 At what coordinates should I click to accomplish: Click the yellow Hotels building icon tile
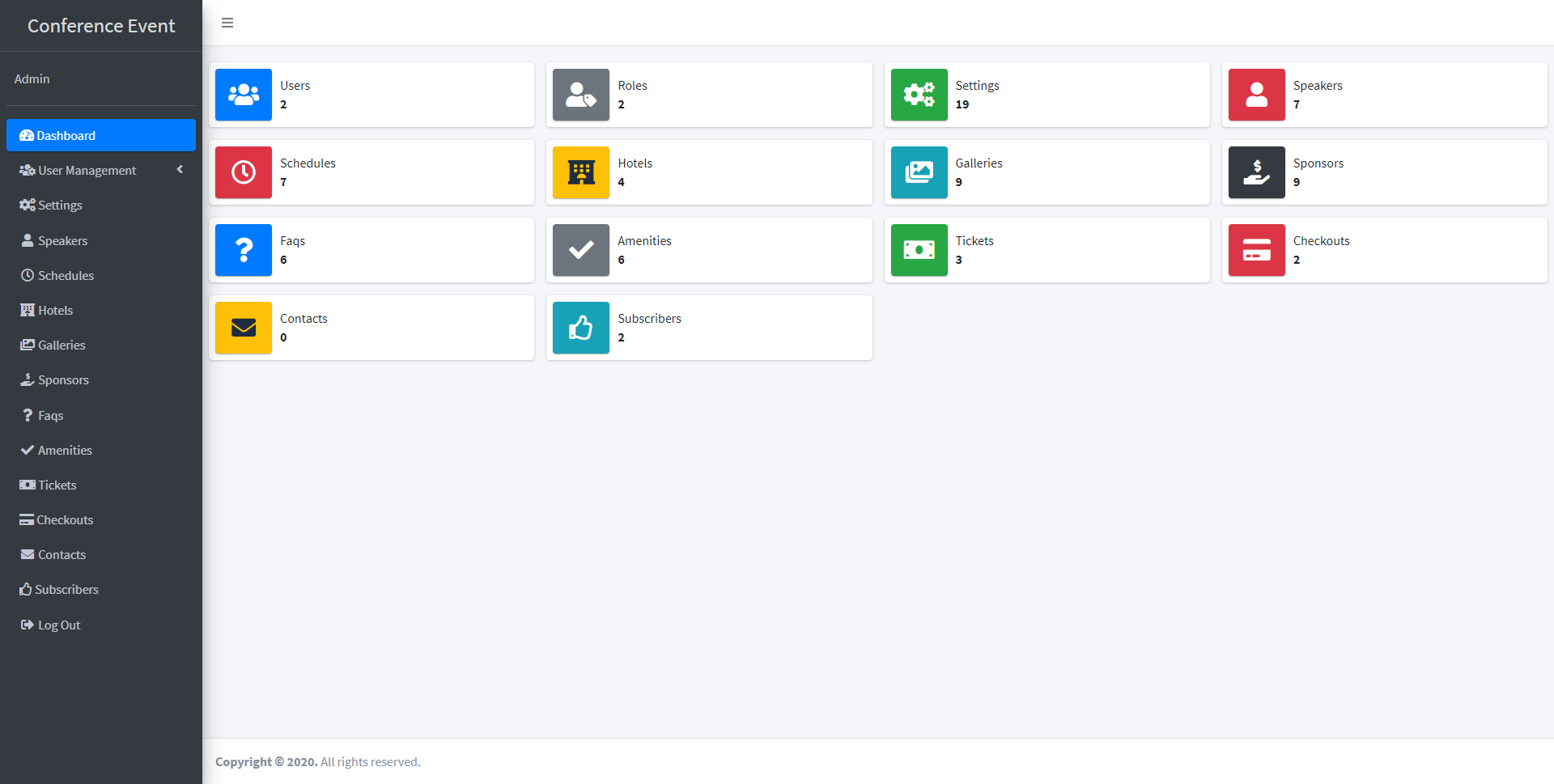581,172
